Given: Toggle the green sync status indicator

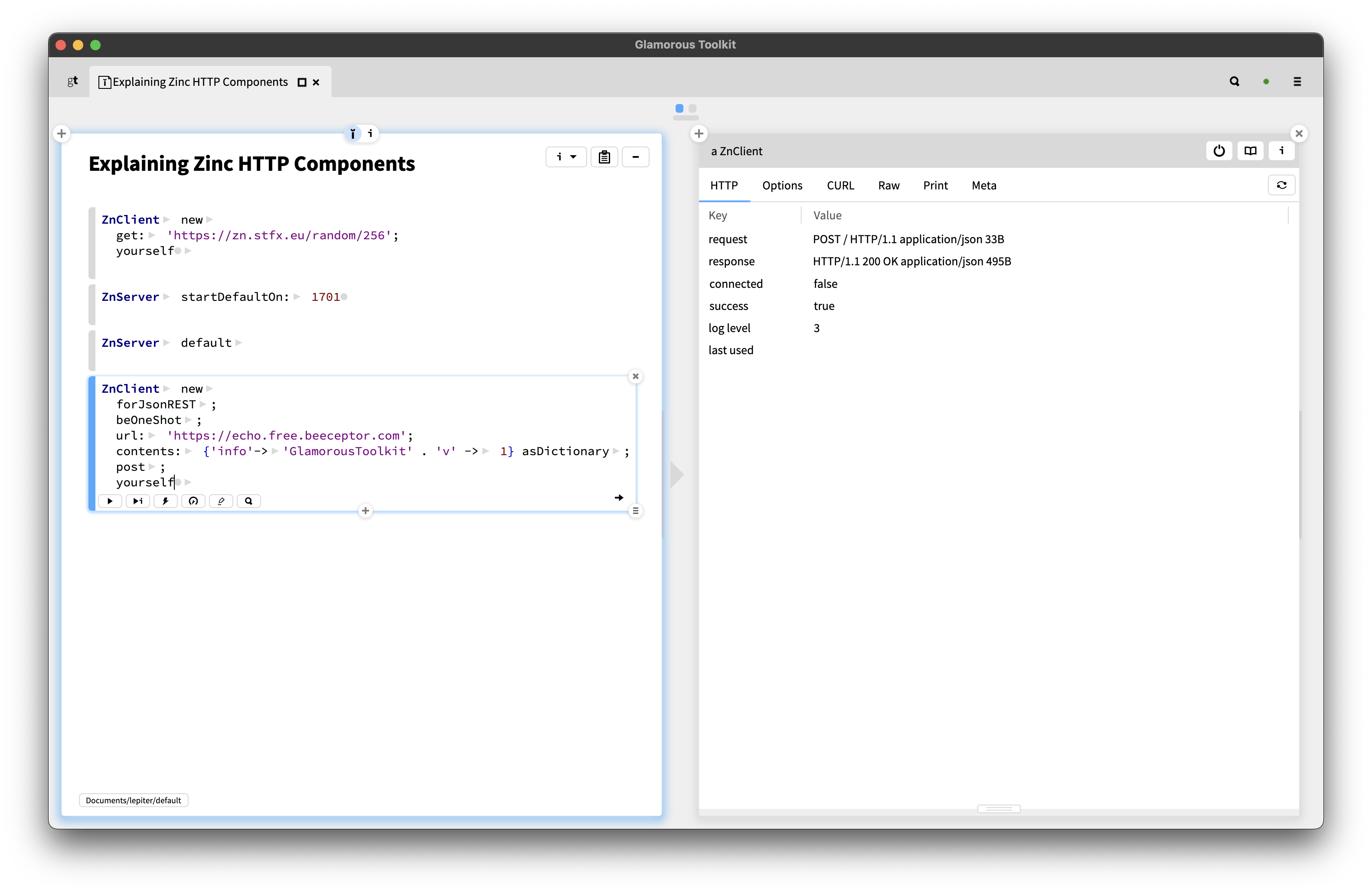Looking at the screenshot, I should coord(1266,81).
